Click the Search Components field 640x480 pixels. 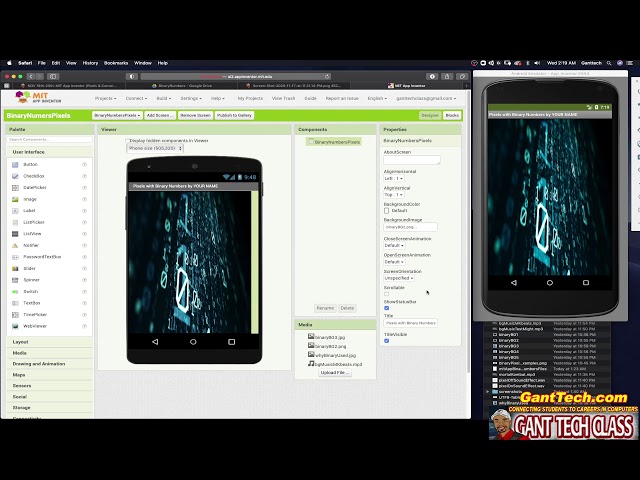tap(49, 140)
